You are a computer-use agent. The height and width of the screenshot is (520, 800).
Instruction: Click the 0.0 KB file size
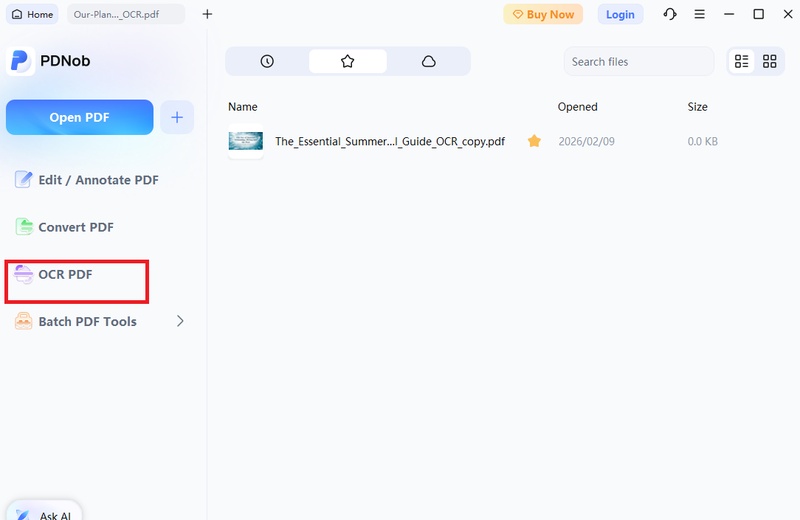[702, 141]
